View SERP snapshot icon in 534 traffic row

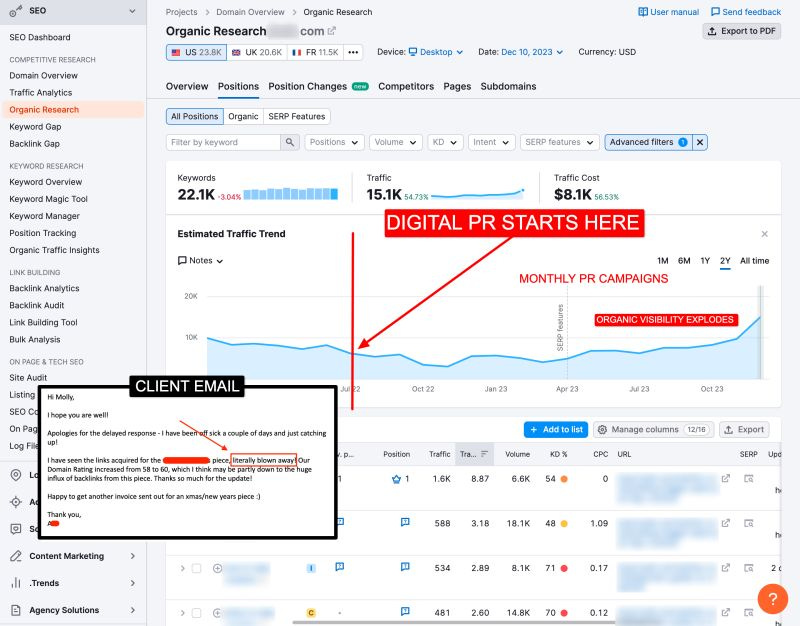(x=748, y=568)
